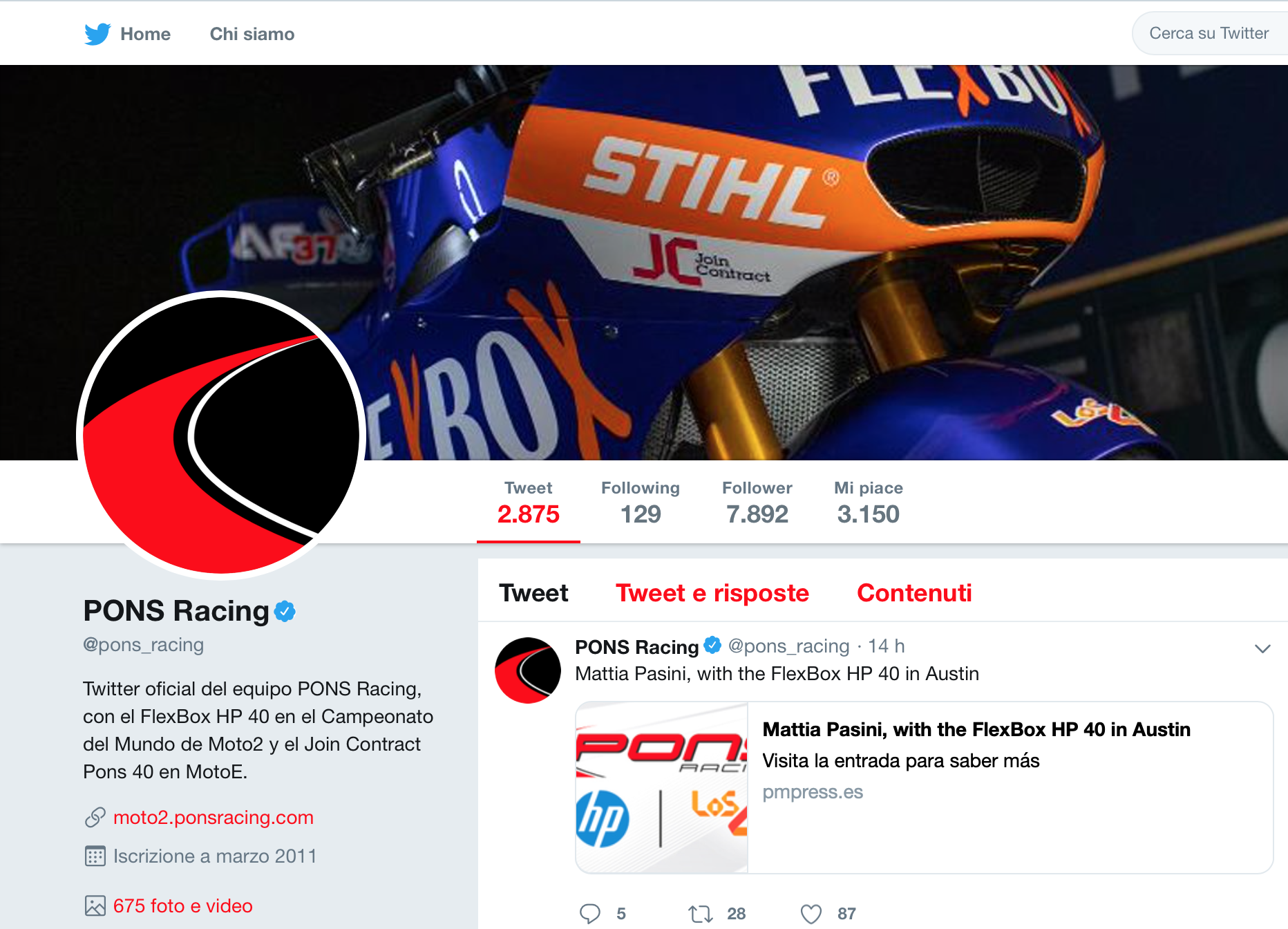The height and width of the screenshot is (929, 1288).
Task: Open the pmpress.es article link card
Action: click(924, 787)
